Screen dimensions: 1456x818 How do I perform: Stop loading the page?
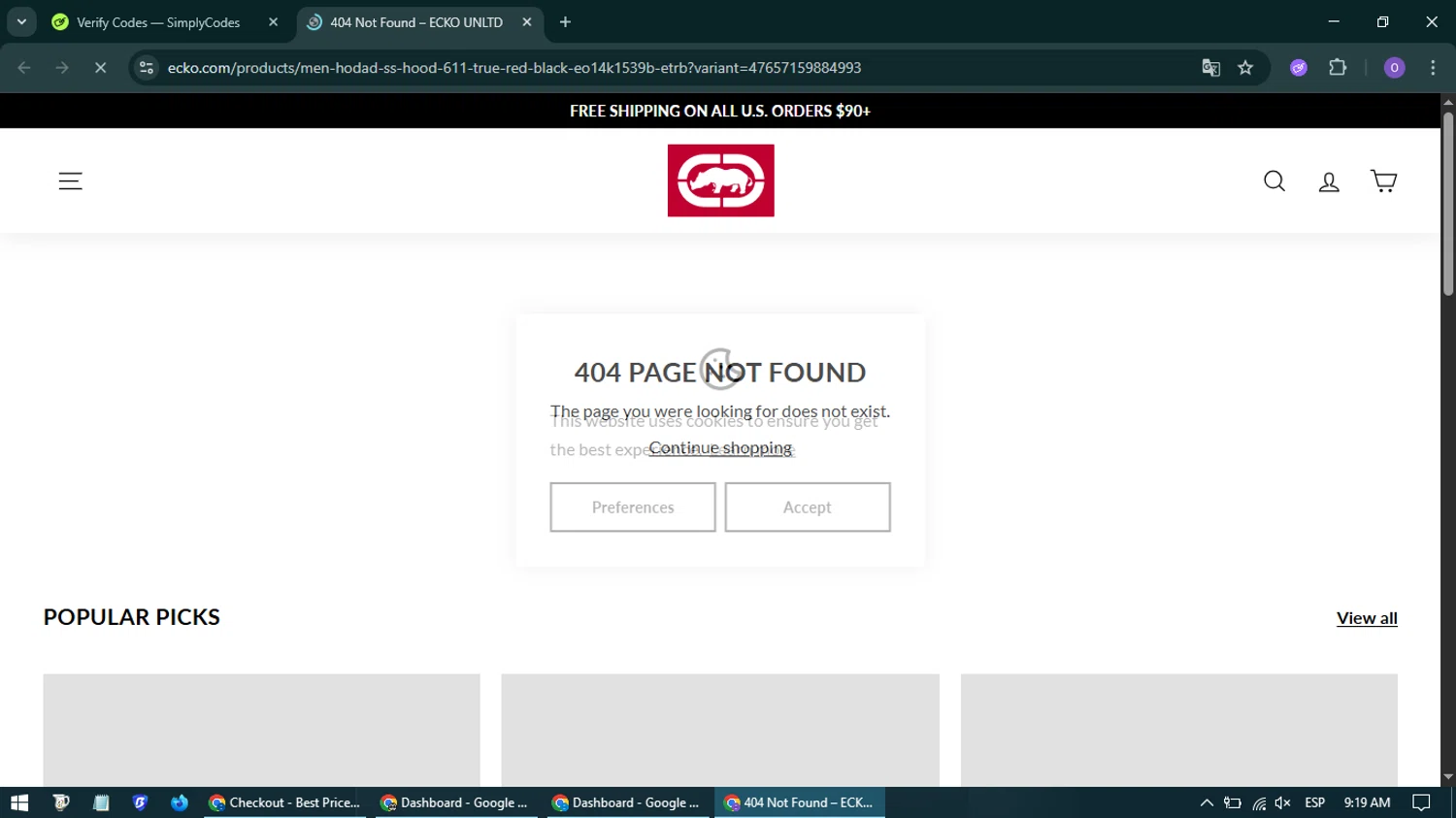click(100, 68)
